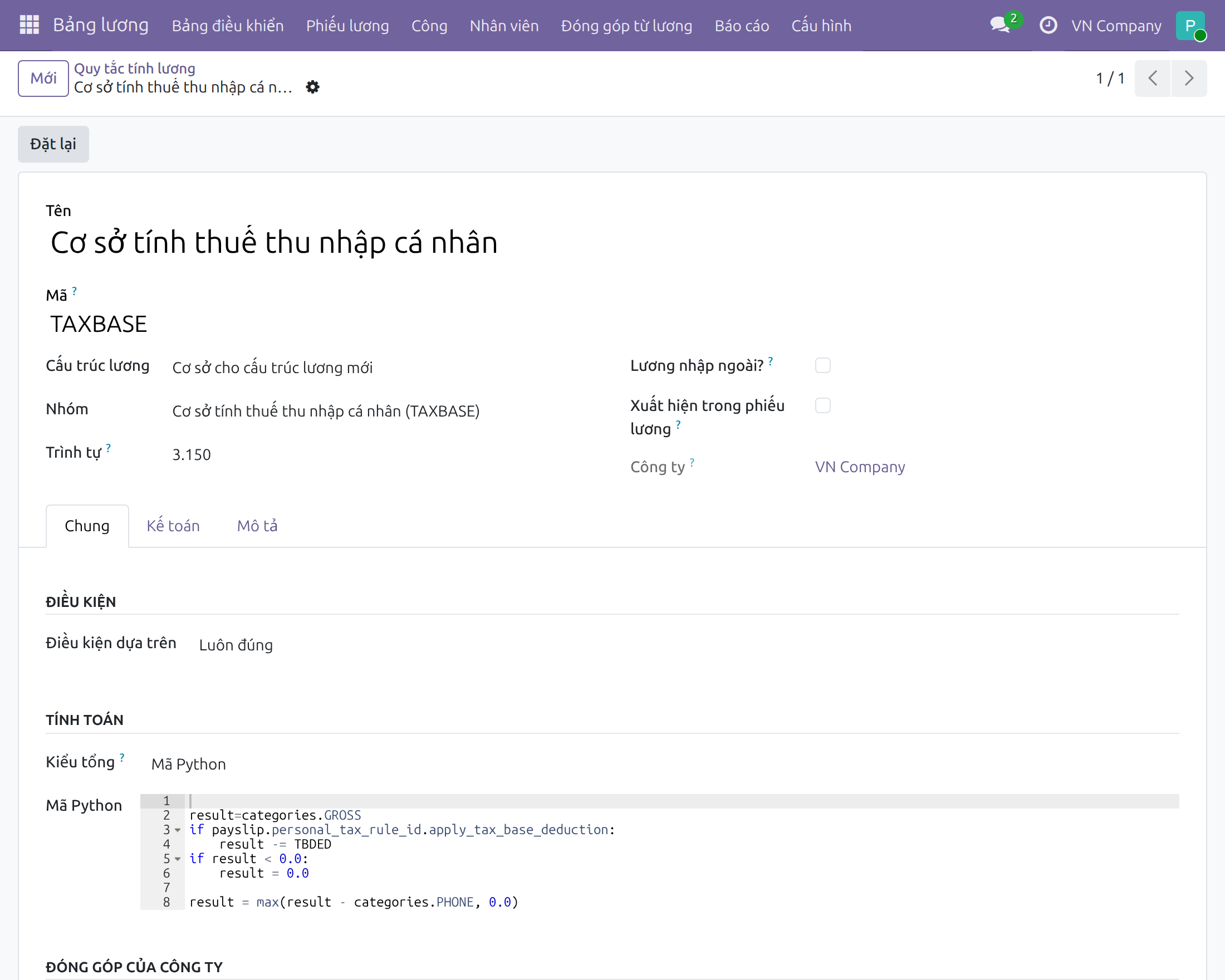1225x980 pixels.
Task: Select the Chung tab
Action: (x=87, y=526)
